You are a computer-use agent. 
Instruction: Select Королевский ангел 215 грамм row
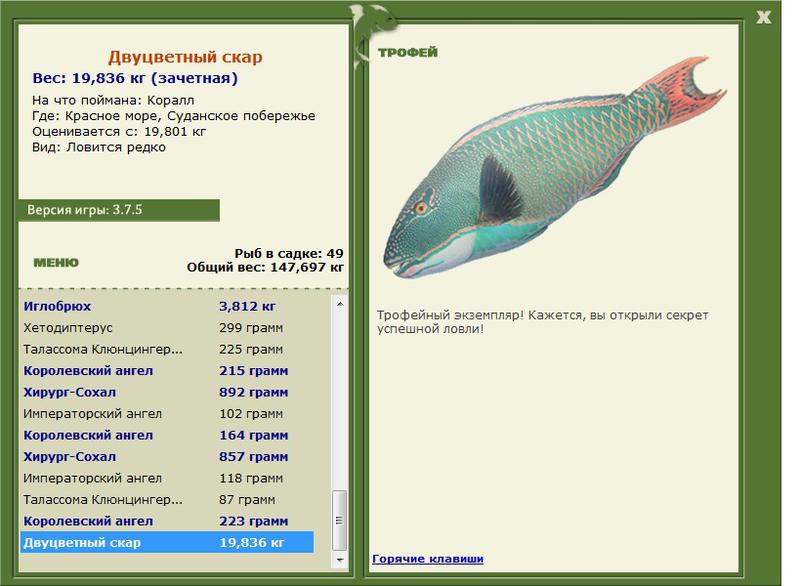[167, 371]
